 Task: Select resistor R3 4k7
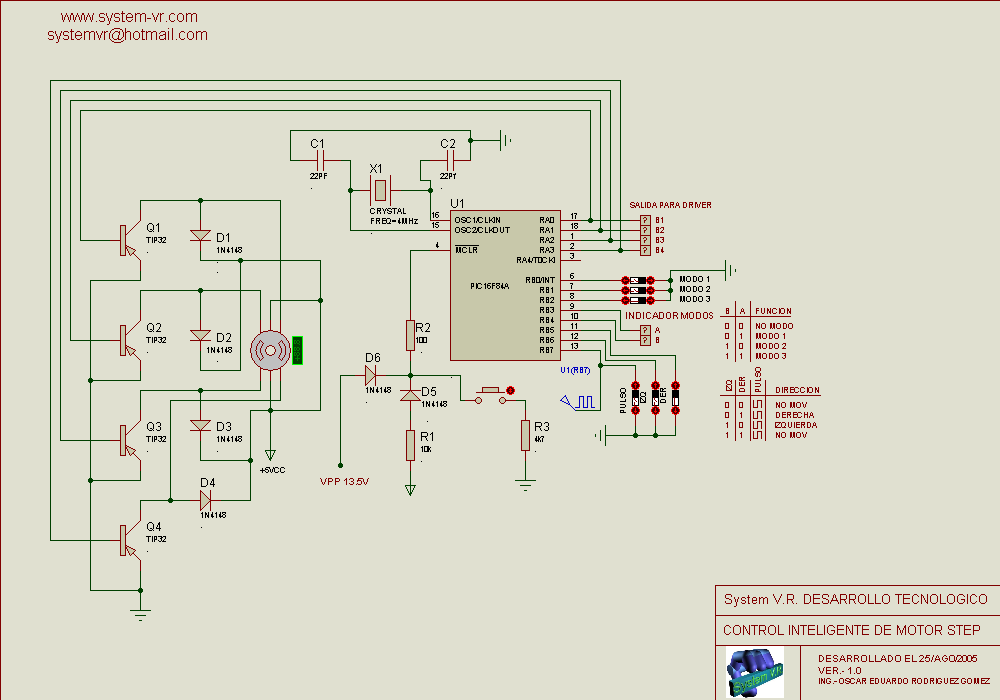[525, 435]
